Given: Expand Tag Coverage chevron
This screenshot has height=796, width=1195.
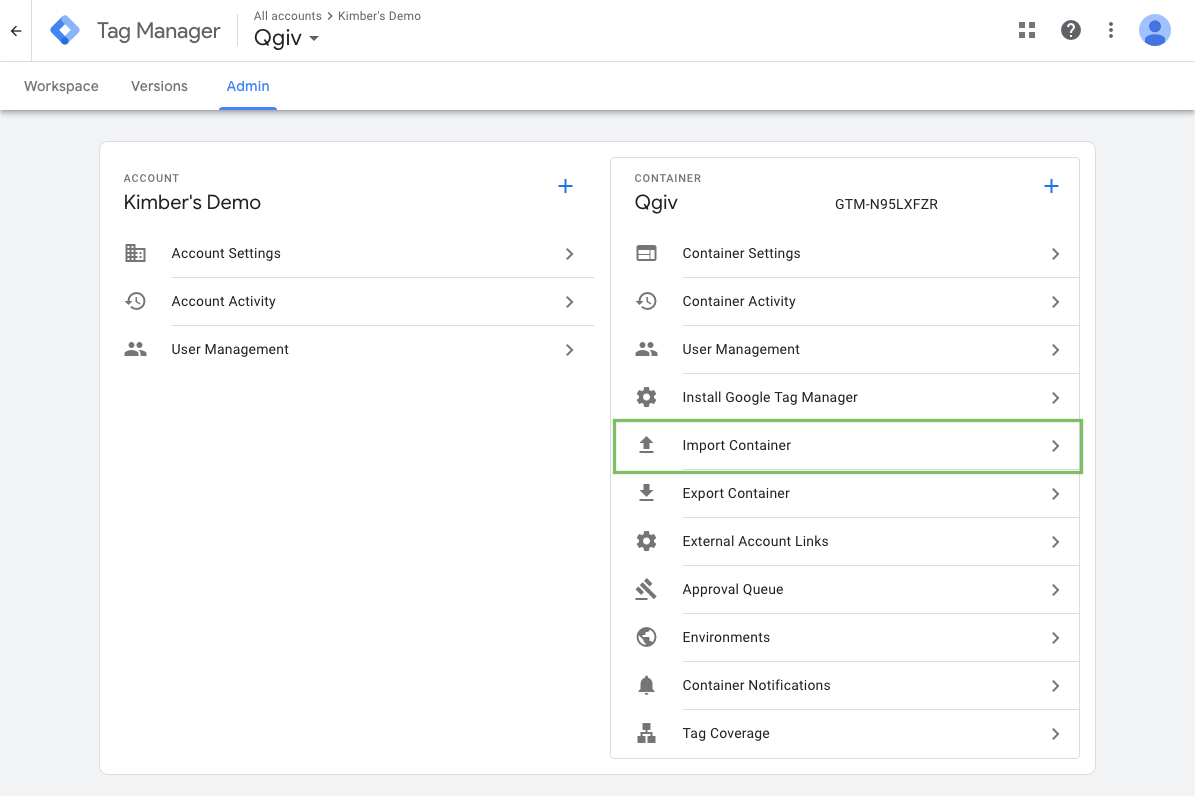Looking at the screenshot, I should (1056, 734).
